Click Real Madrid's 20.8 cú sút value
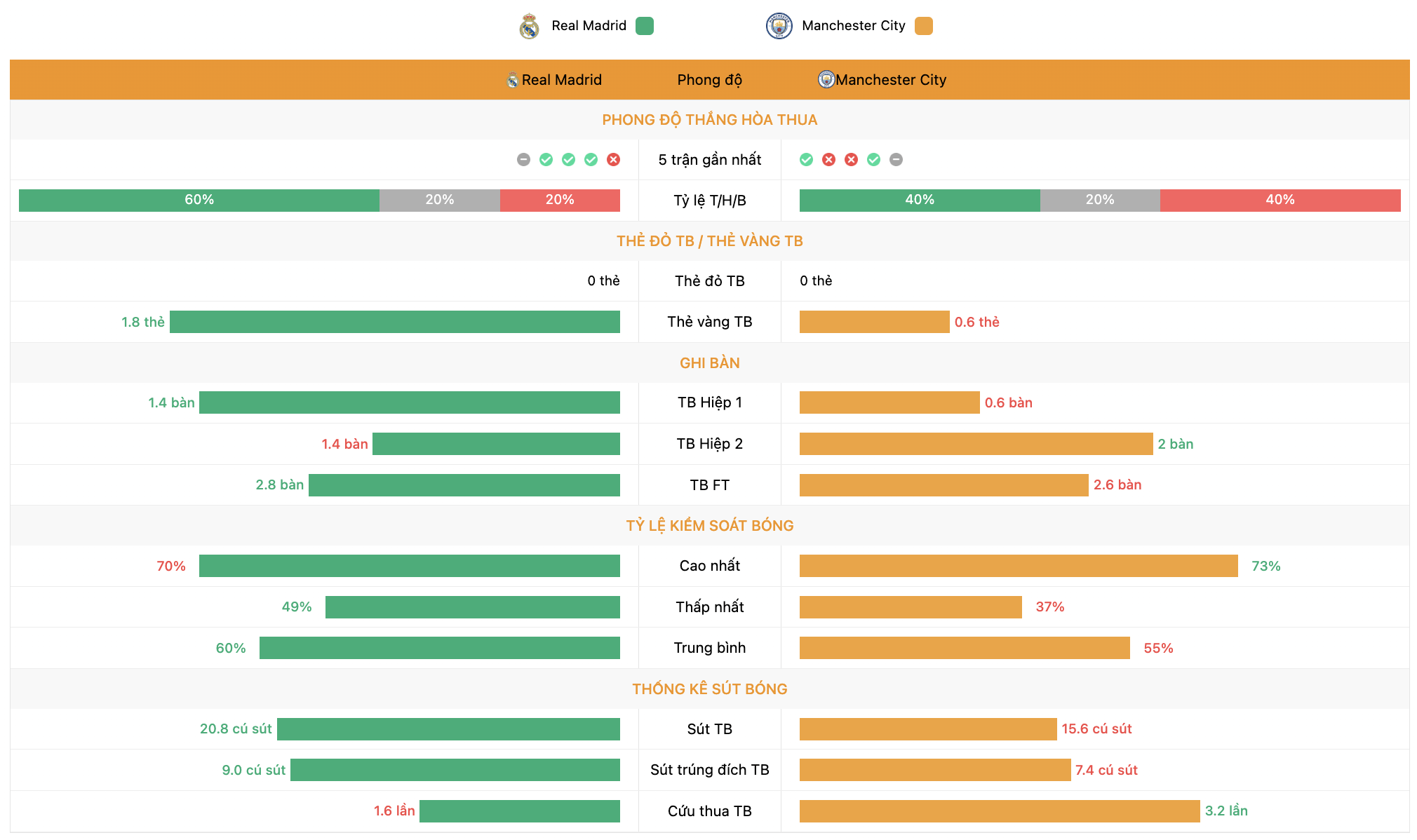Image resolution: width=1417 pixels, height=840 pixels. (236, 729)
